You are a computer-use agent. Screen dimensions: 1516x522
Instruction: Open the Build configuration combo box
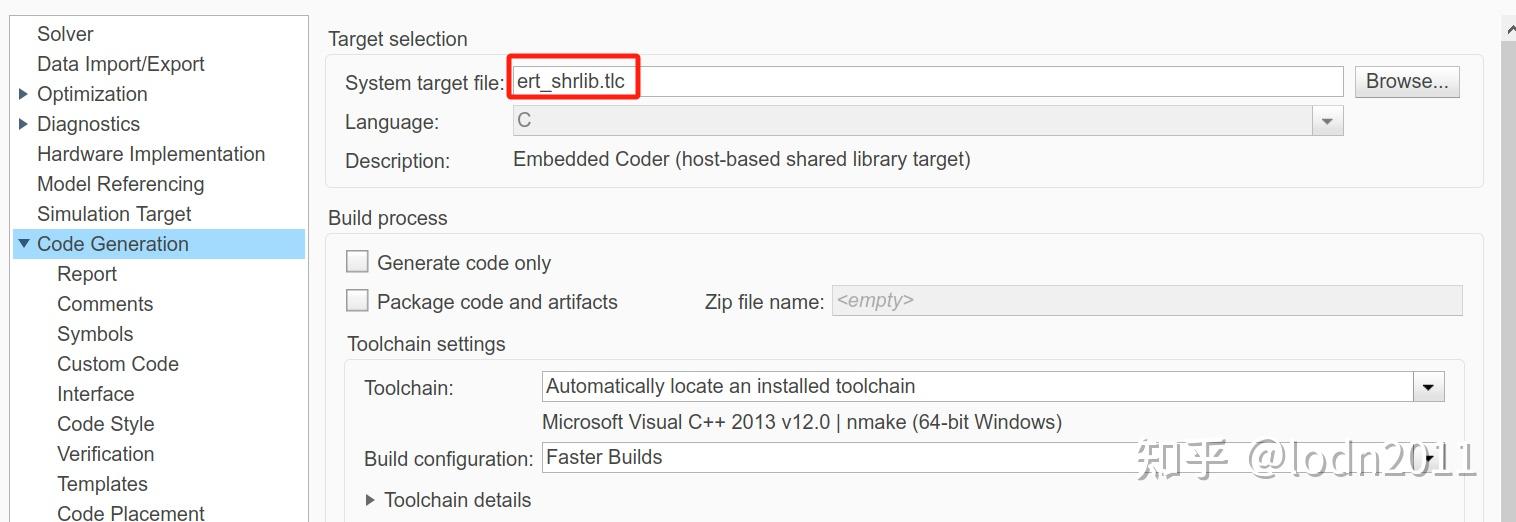tap(990, 458)
